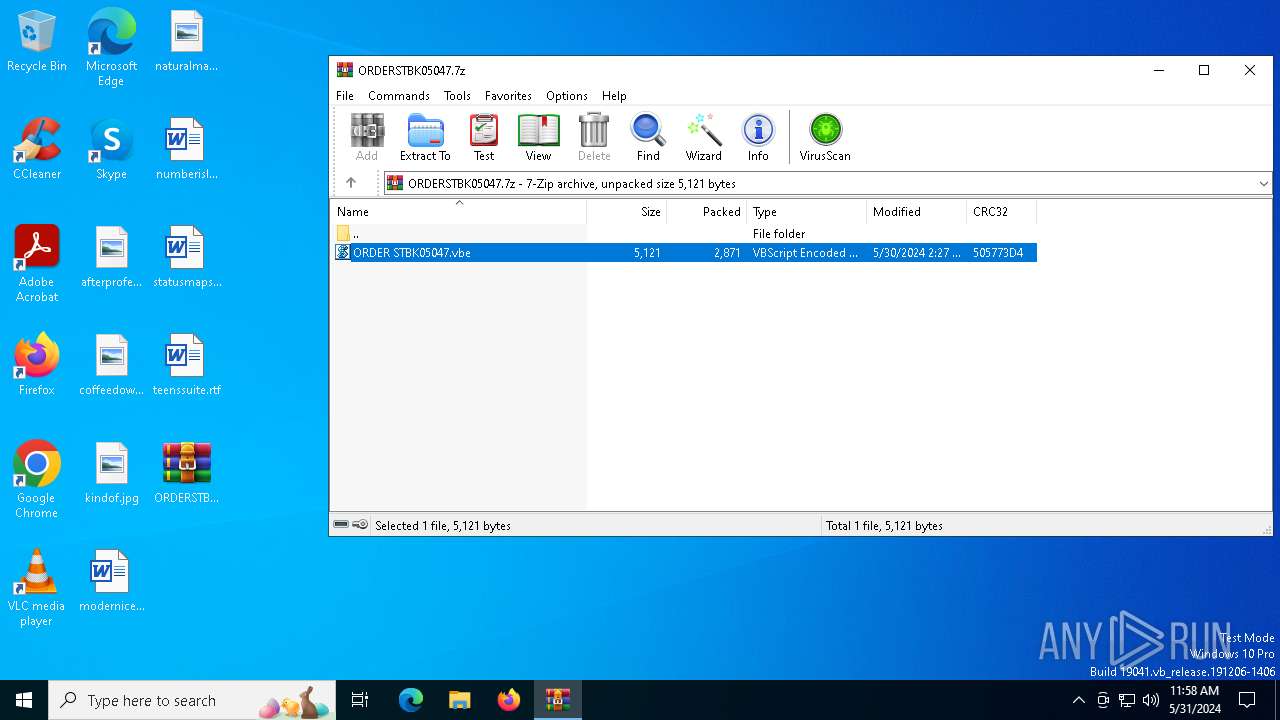Select the Firefox desktop shortcut
This screenshot has width=1280, height=720.
pyautogui.click(x=37, y=365)
